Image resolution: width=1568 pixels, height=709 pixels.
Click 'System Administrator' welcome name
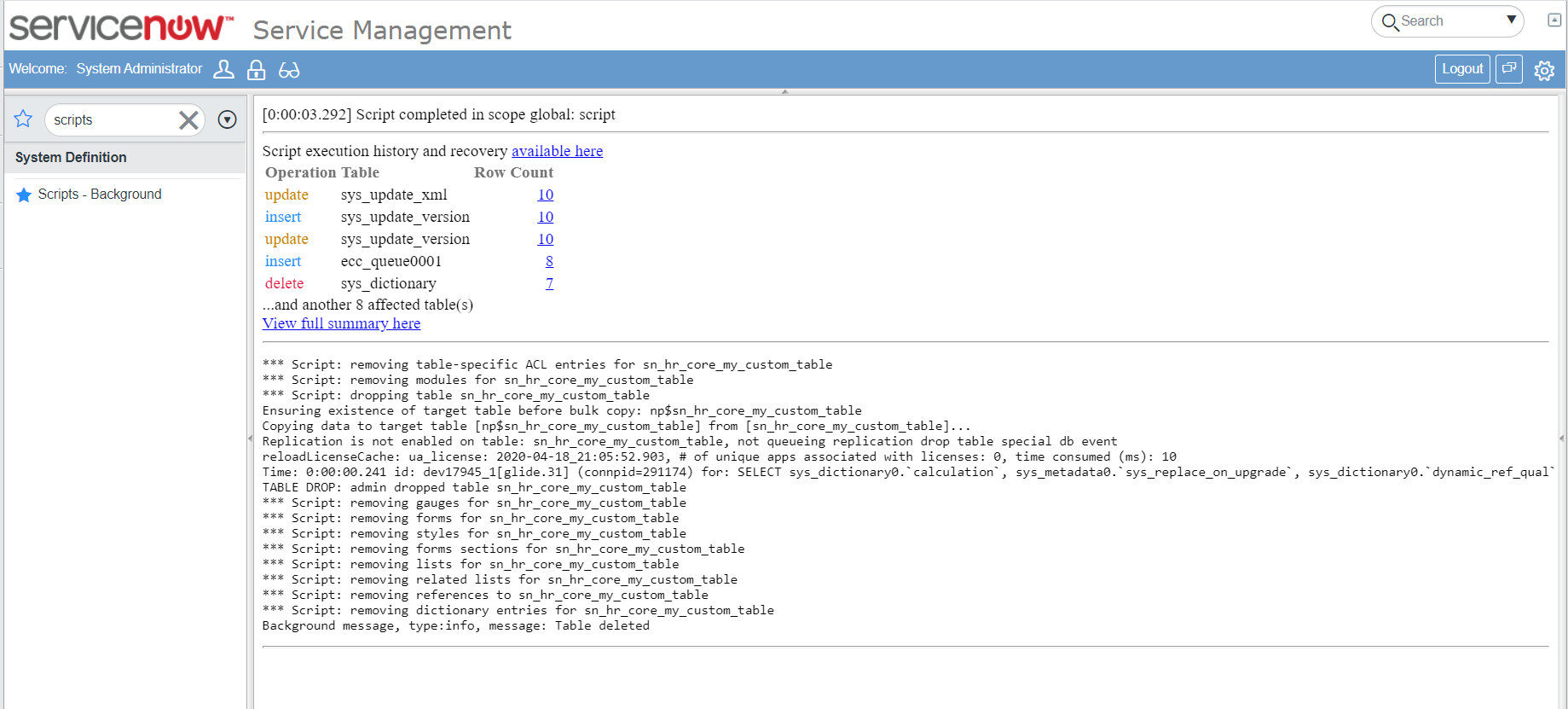[x=139, y=69]
